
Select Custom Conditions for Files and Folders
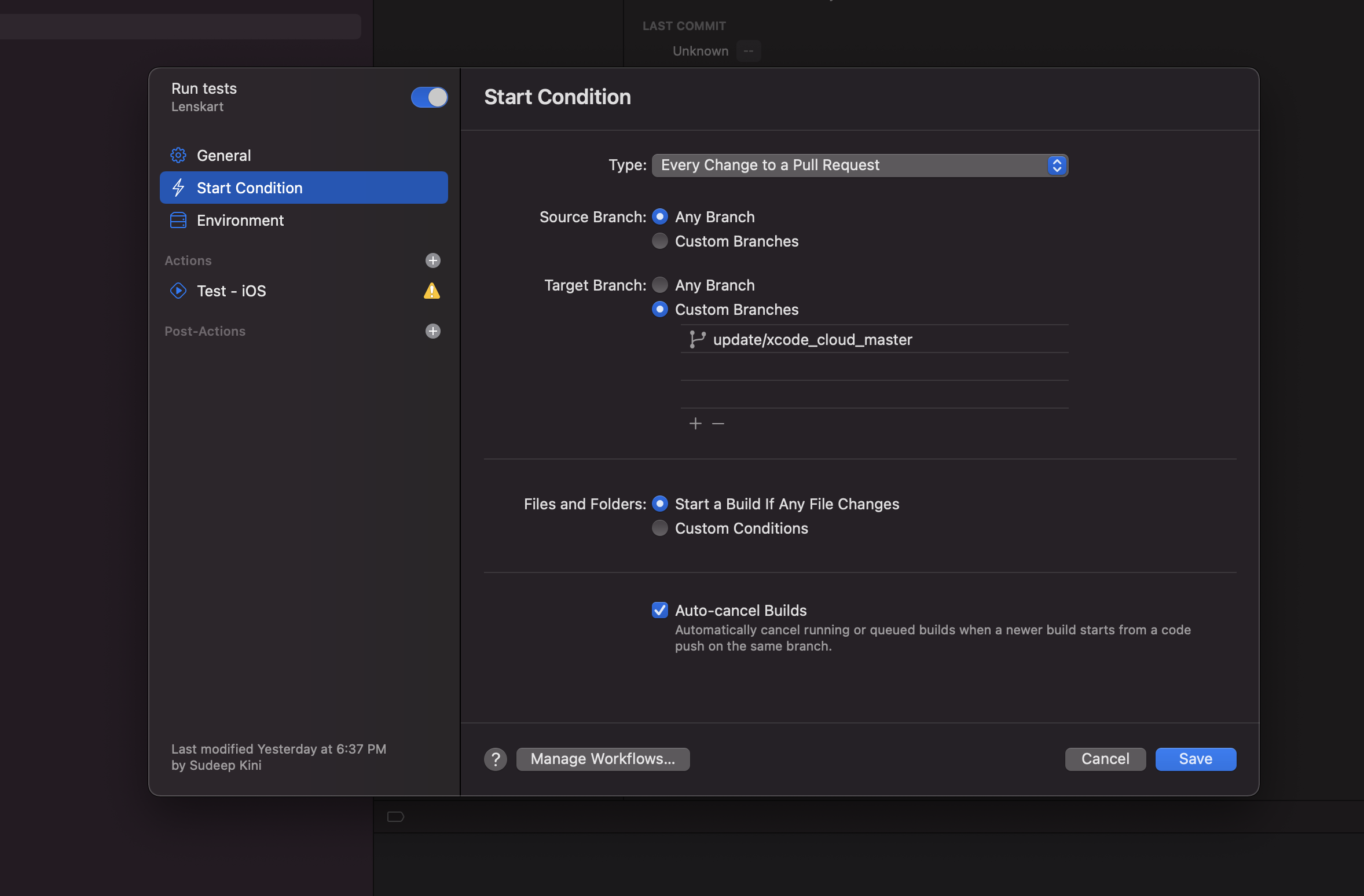[659, 528]
